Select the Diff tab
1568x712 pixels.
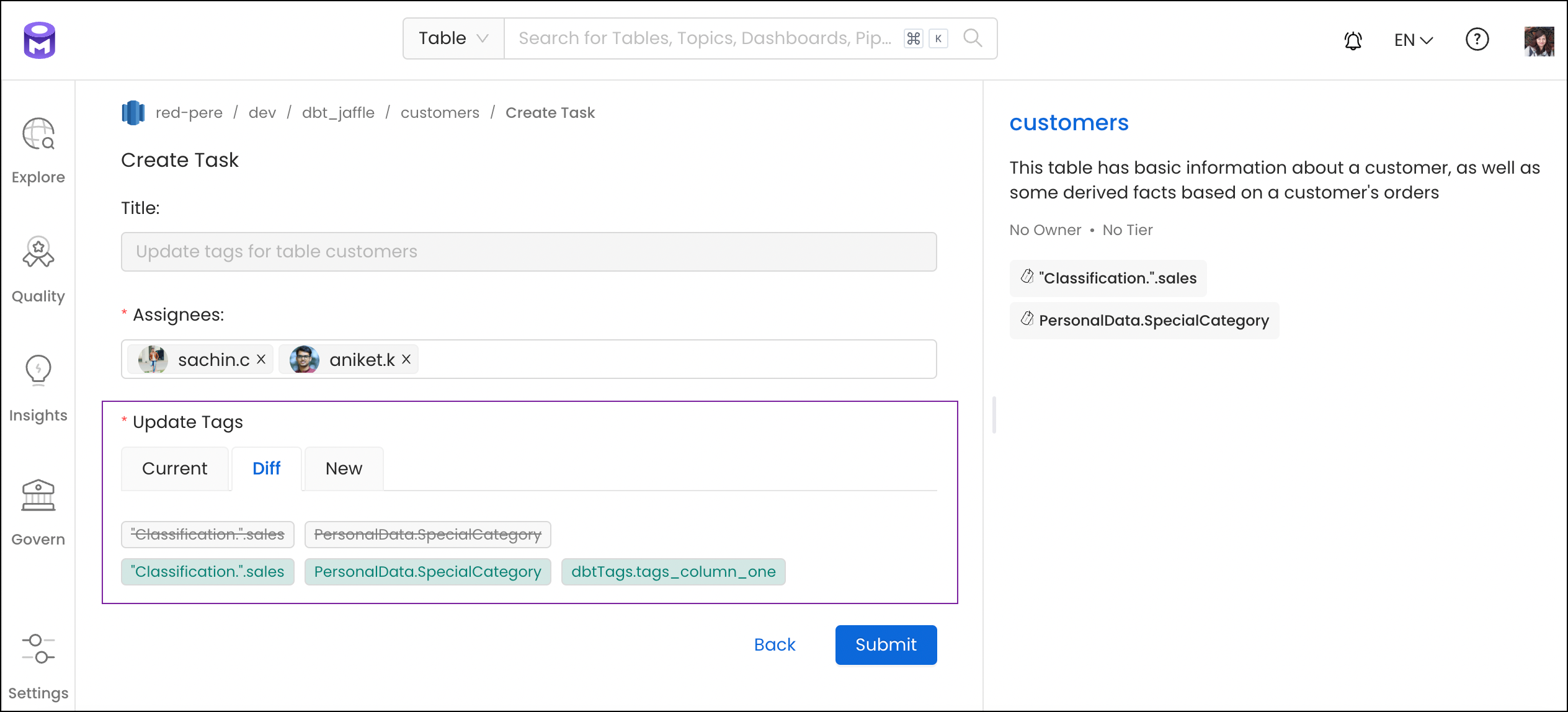click(x=267, y=469)
